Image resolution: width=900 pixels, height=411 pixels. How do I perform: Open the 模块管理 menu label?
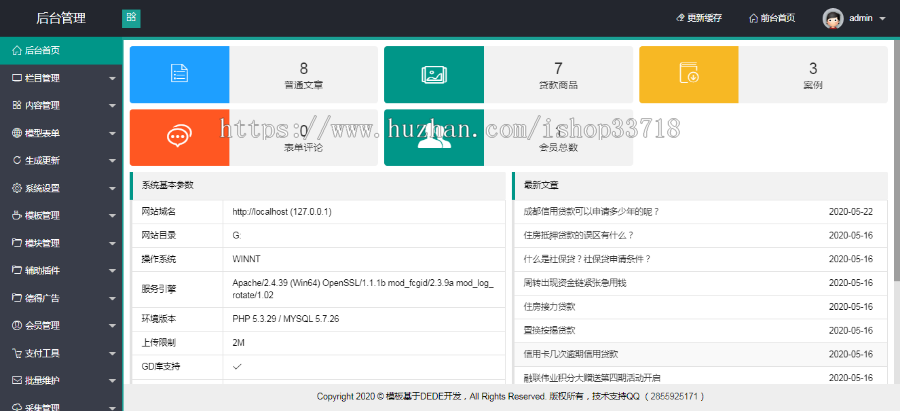(x=42, y=243)
